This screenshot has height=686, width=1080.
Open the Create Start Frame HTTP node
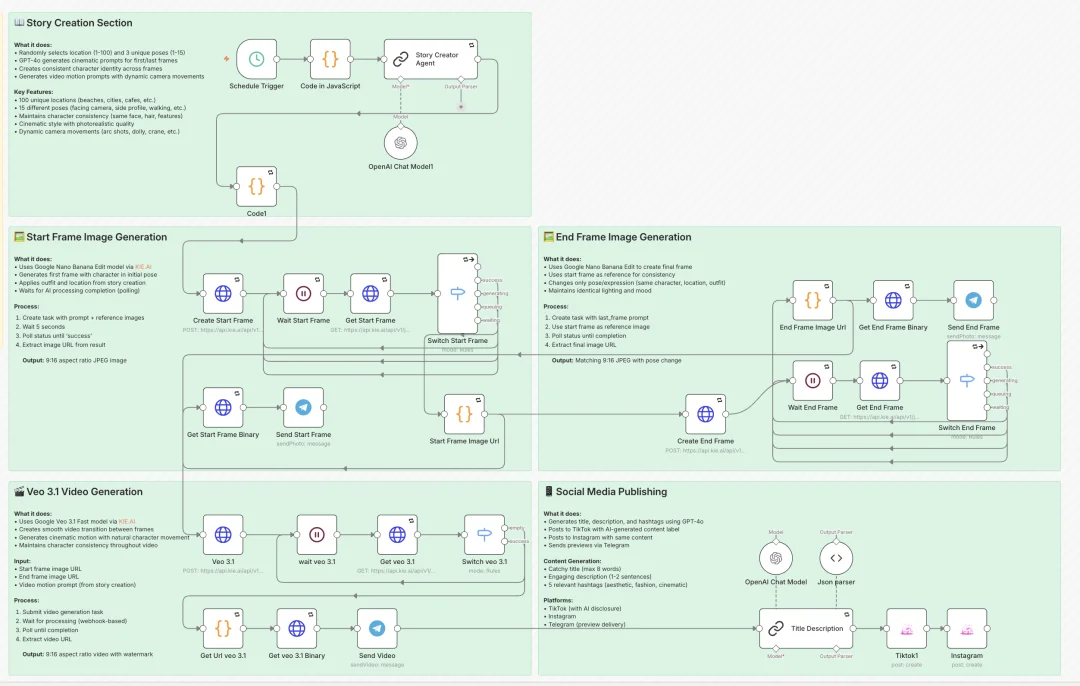coord(223,294)
